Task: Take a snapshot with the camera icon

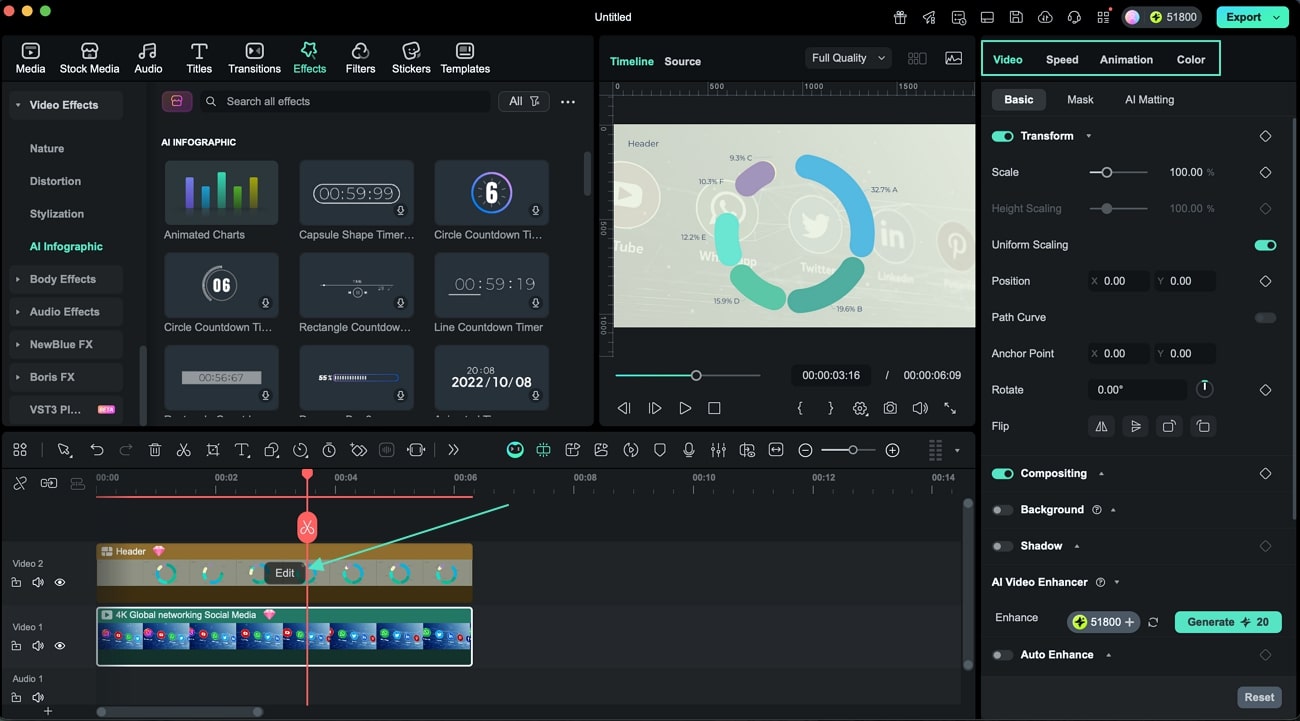Action: (x=890, y=408)
